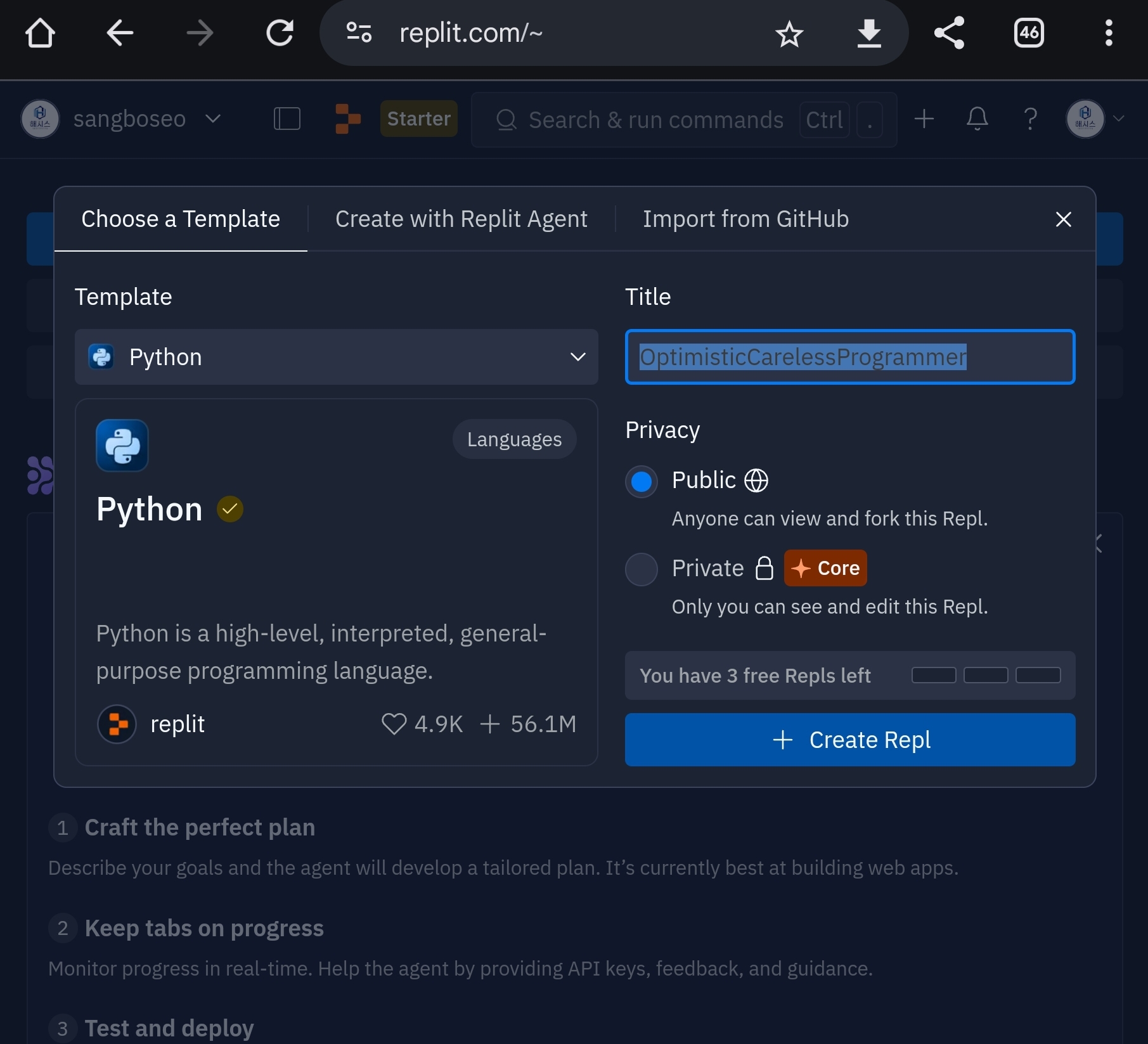Open help question mark icon
This screenshot has width=1148, height=1044.
click(1031, 119)
